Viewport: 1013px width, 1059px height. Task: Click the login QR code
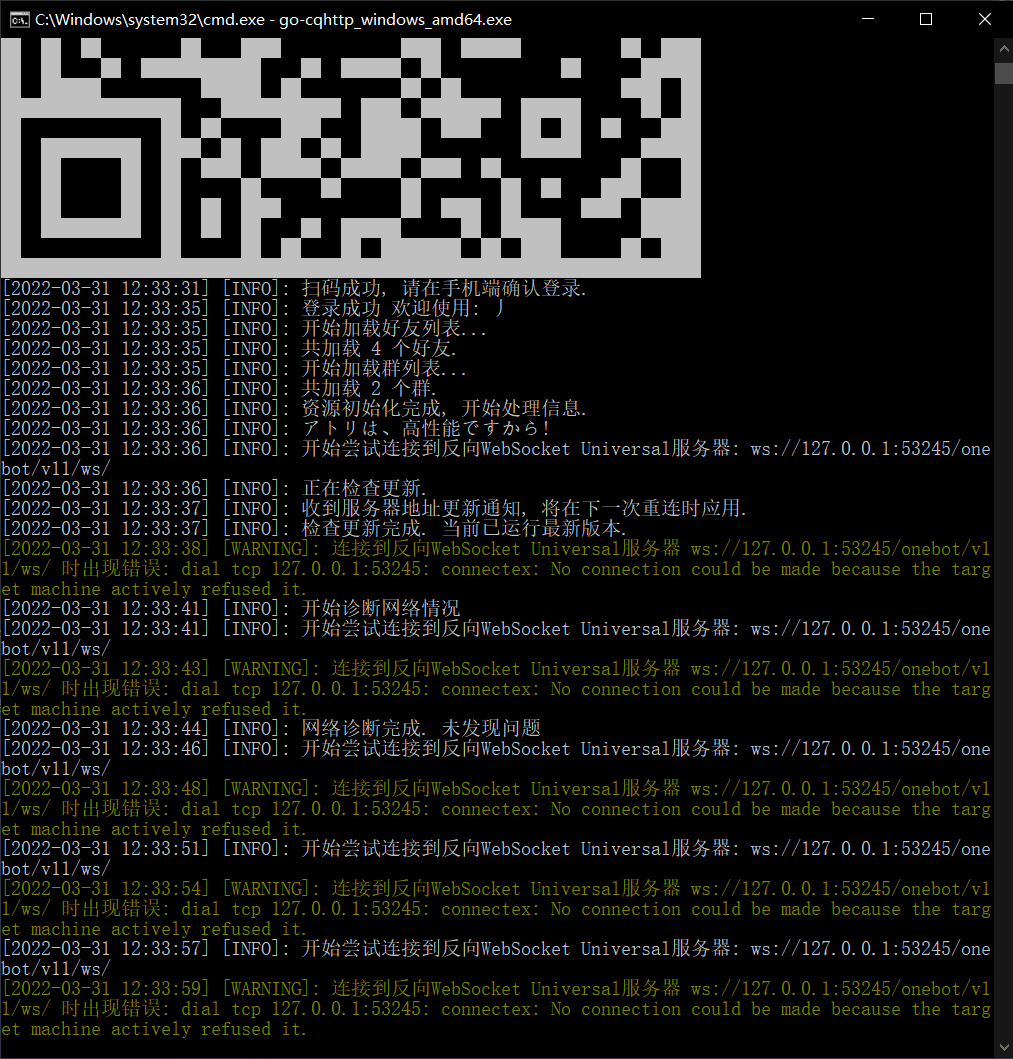pyautogui.click(x=351, y=157)
